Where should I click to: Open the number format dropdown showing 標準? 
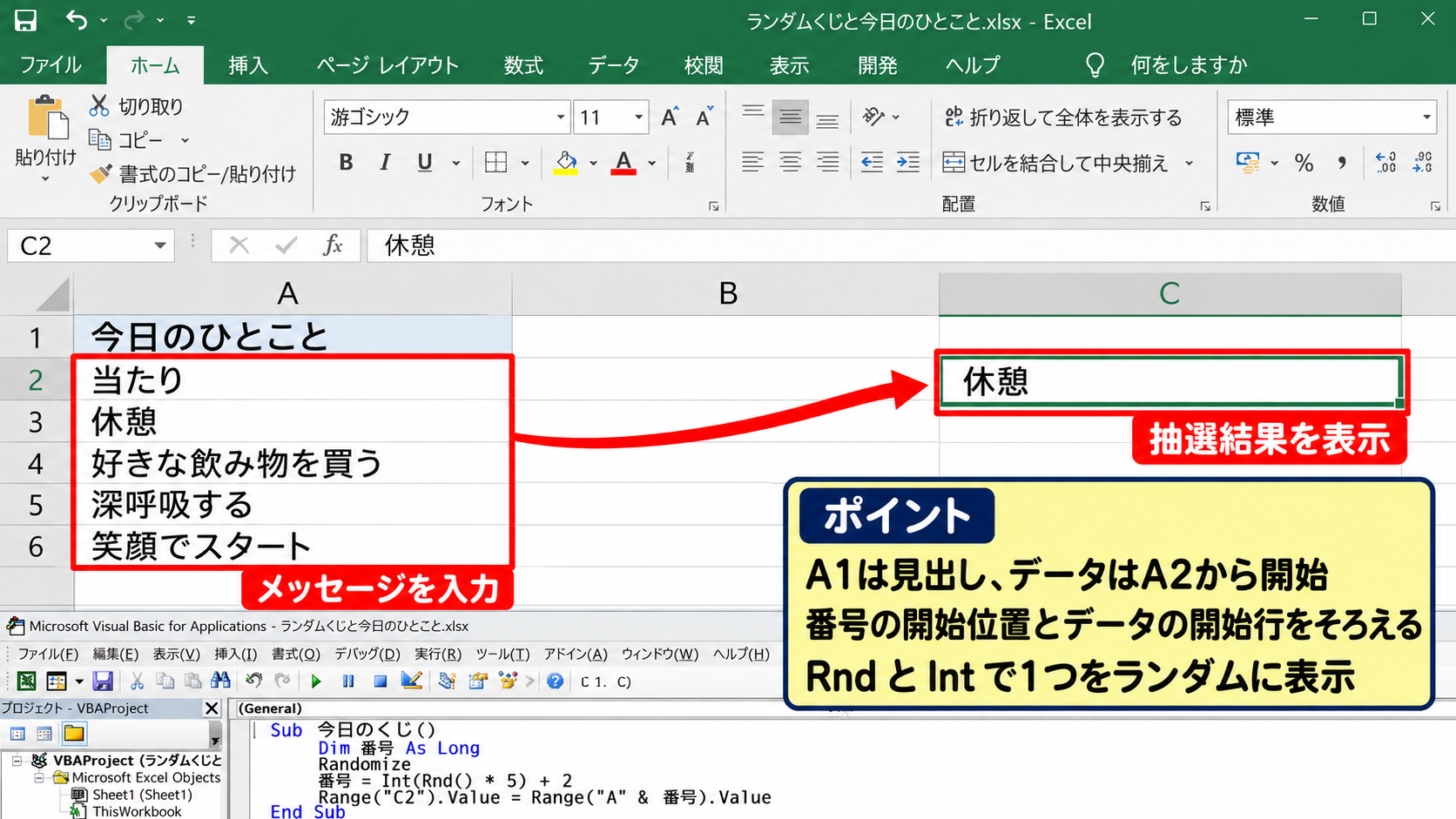(x=1426, y=117)
